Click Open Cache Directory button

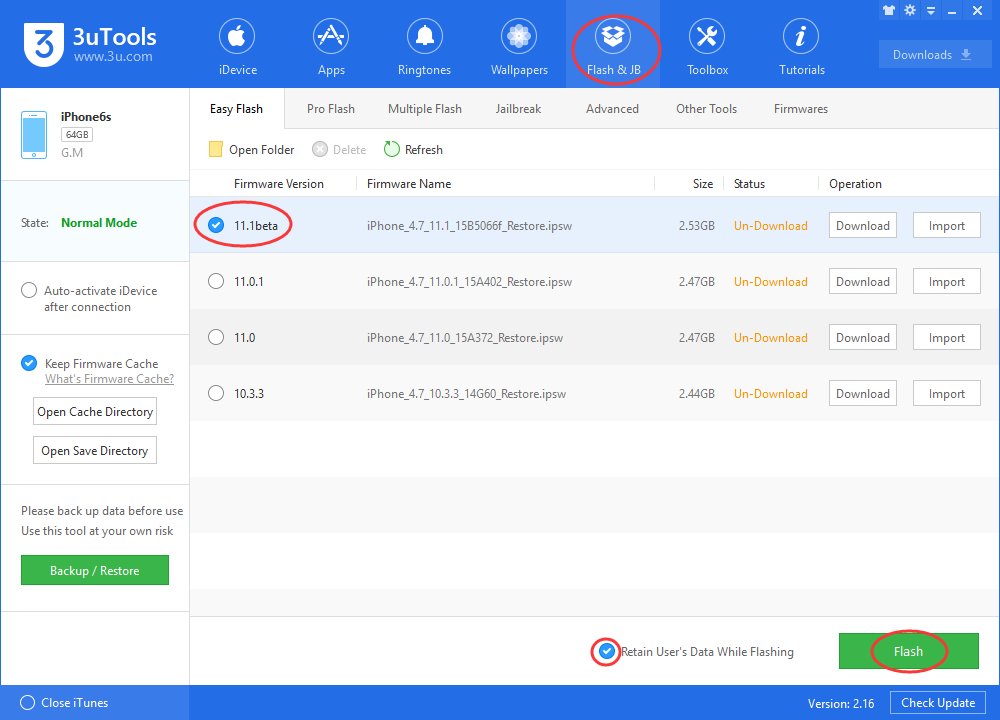(94, 411)
